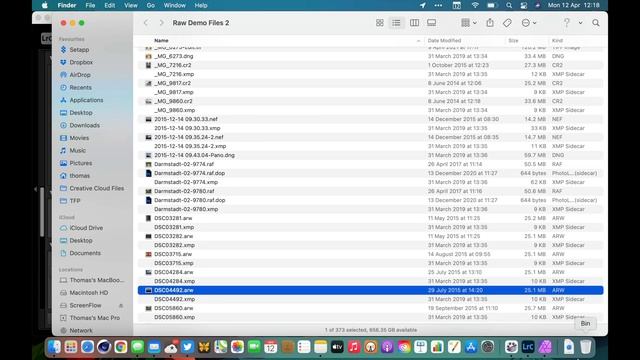Open Launchpad from the Dock
640x360 pixels.
click(71, 347)
